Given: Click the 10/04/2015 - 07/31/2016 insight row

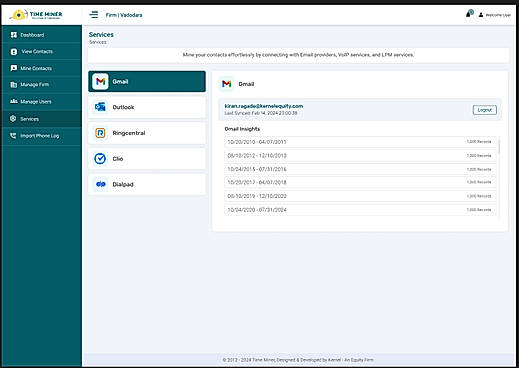Looking at the screenshot, I should tap(360, 169).
